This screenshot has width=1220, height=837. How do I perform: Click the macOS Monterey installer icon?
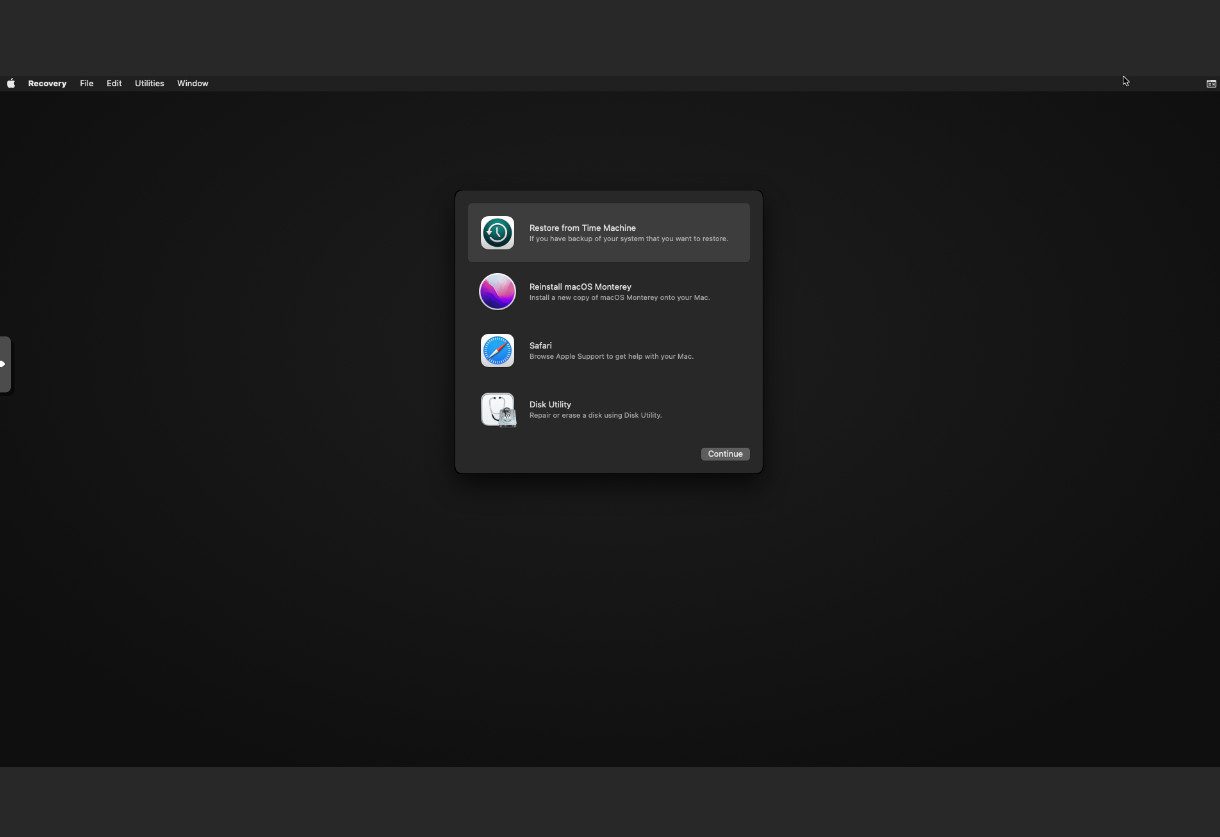(x=497, y=292)
